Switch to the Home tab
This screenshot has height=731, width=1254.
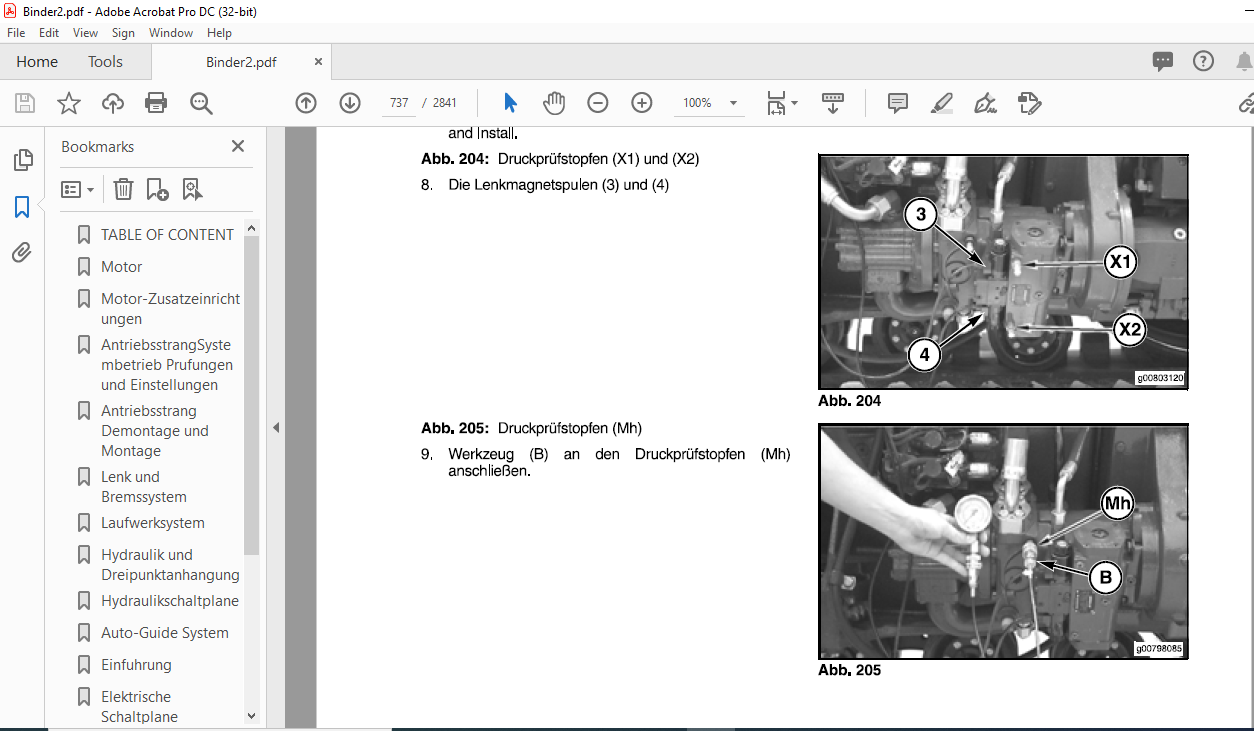pyautogui.click(x=37, y=62)
